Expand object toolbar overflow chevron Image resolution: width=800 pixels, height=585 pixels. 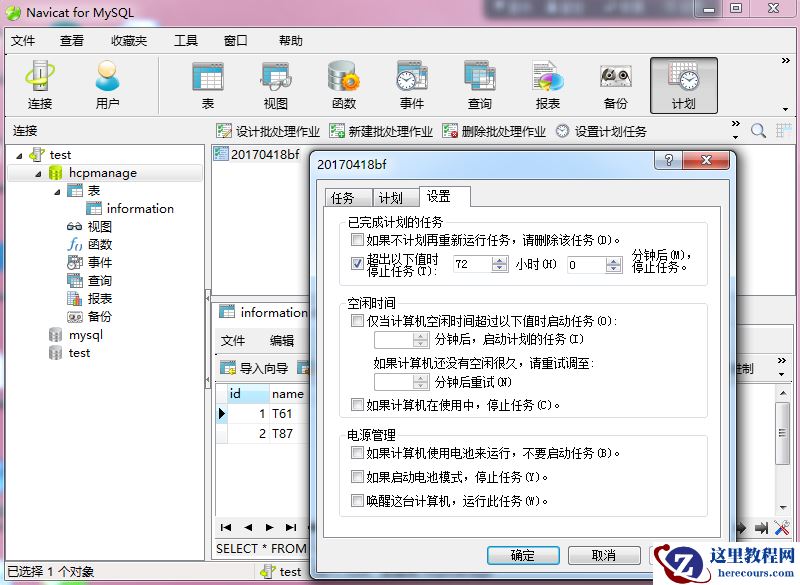[736, 124]
